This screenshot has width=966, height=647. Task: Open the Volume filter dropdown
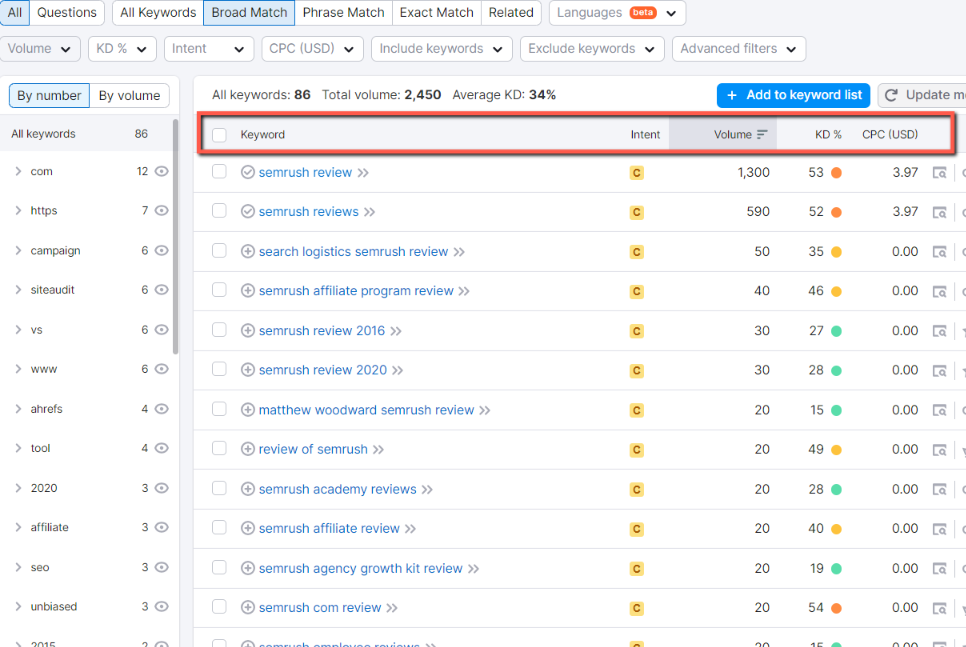(x=40, y=49)
